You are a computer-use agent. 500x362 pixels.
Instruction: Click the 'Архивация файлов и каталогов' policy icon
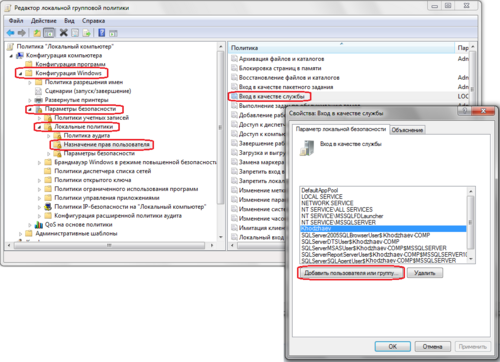point(234,59)
